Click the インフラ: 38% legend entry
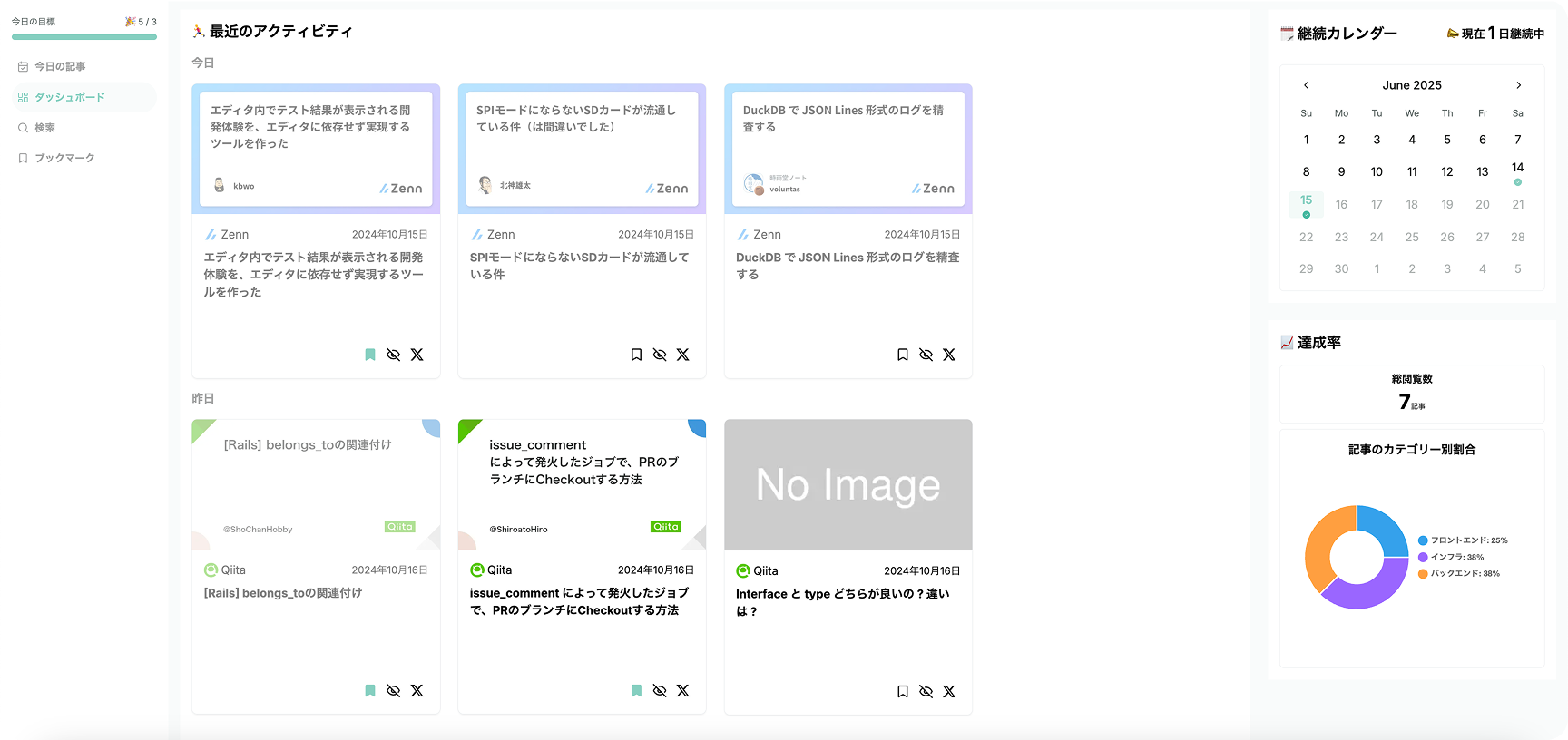1568x740 pixels. click(x=1451, y=557)
